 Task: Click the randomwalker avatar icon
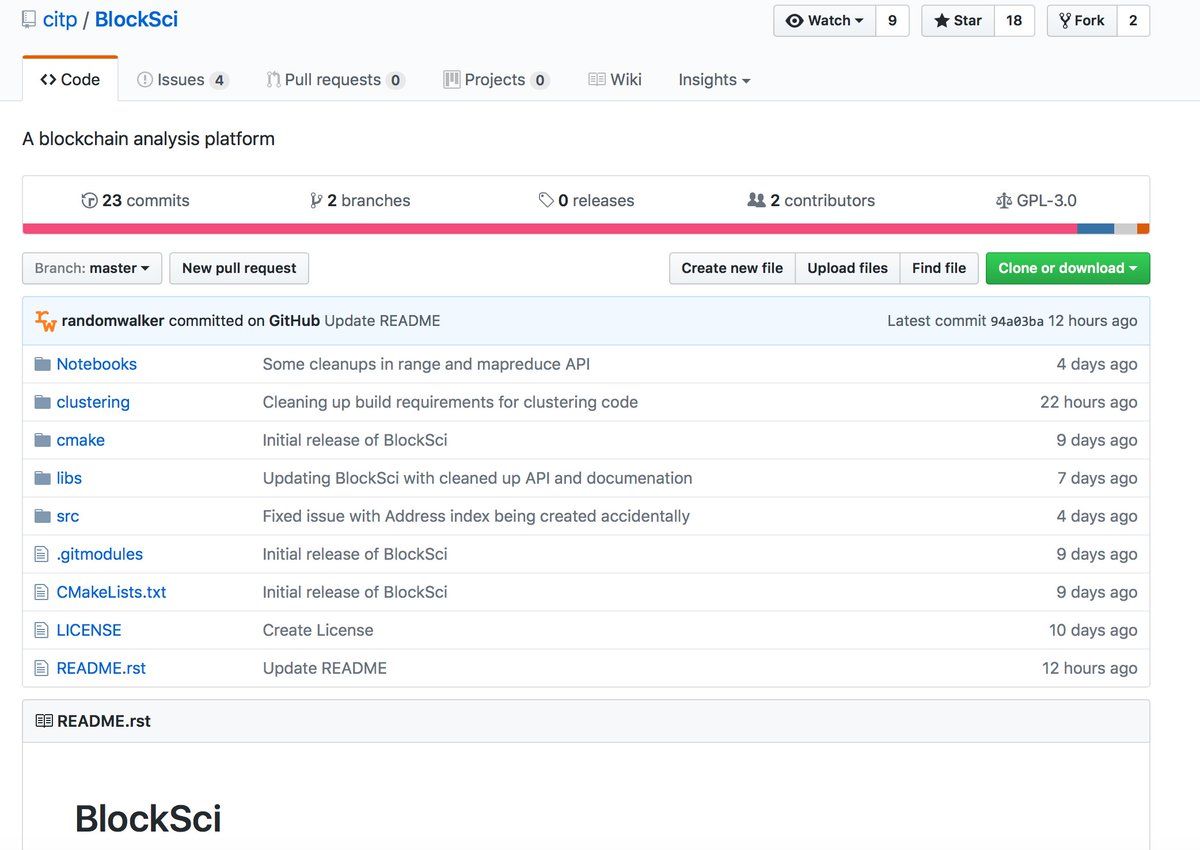tap(45, 321)
